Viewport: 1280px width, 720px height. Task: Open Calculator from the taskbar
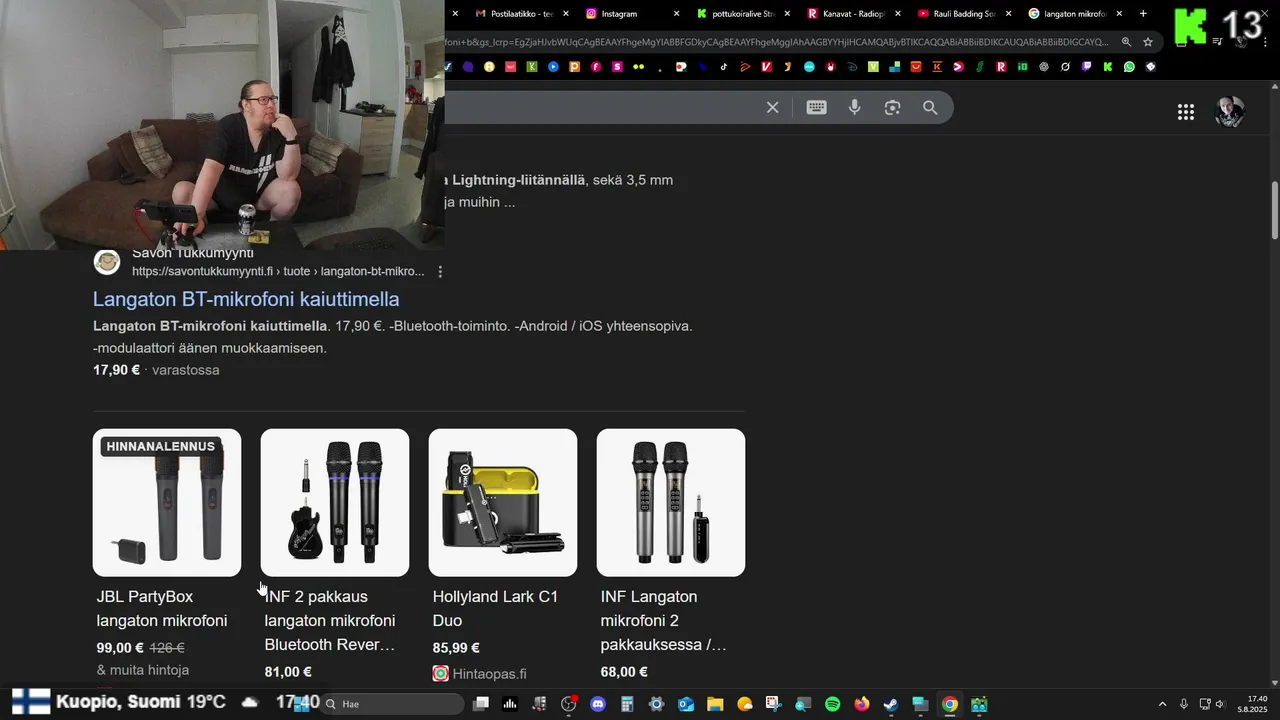pos(627,704)
